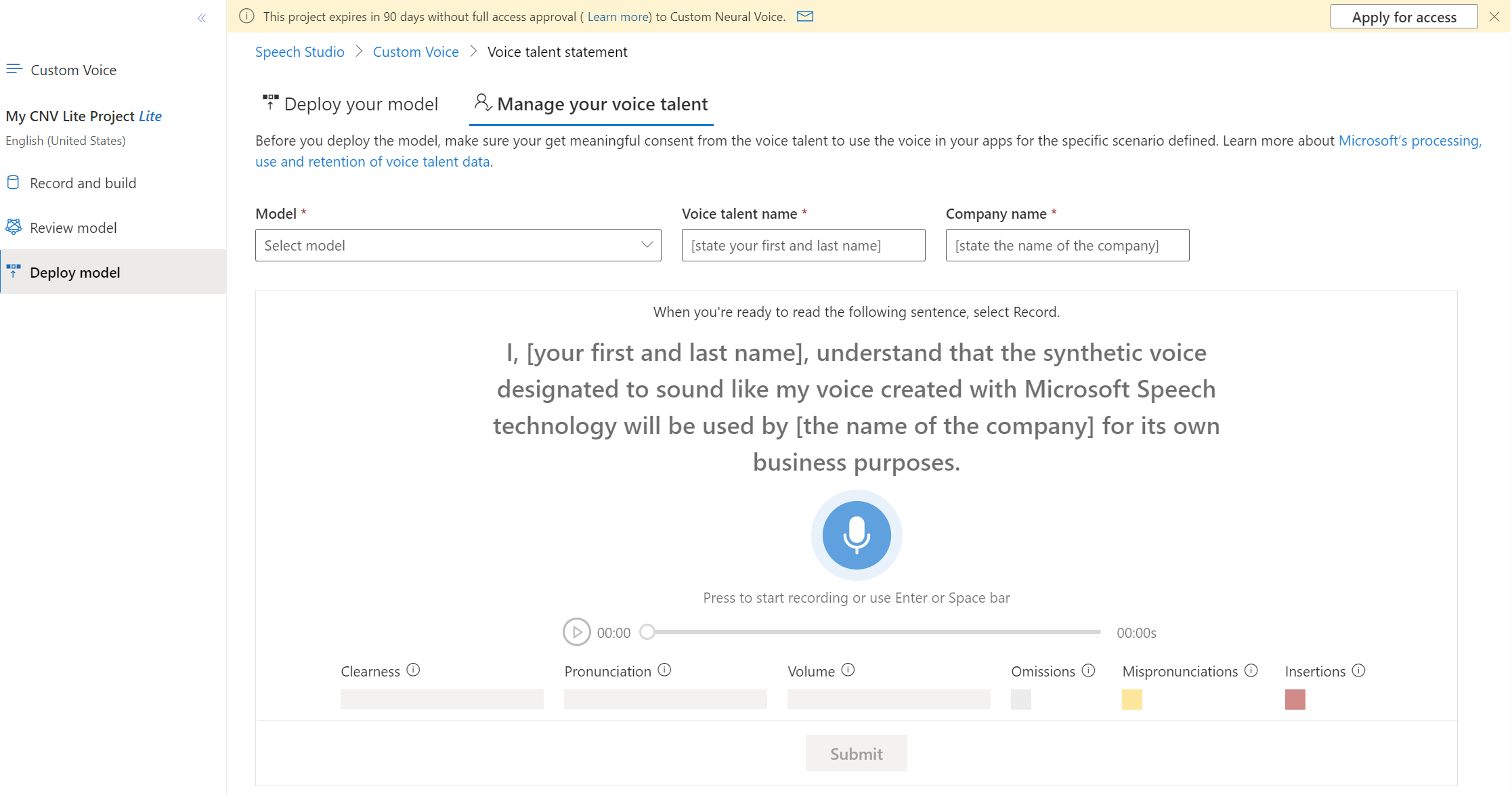Click the Review Model nav icon
Image resolution: width=1512 pixels, height=795 pixels.
pyautogui.click(x=14, y=227)
